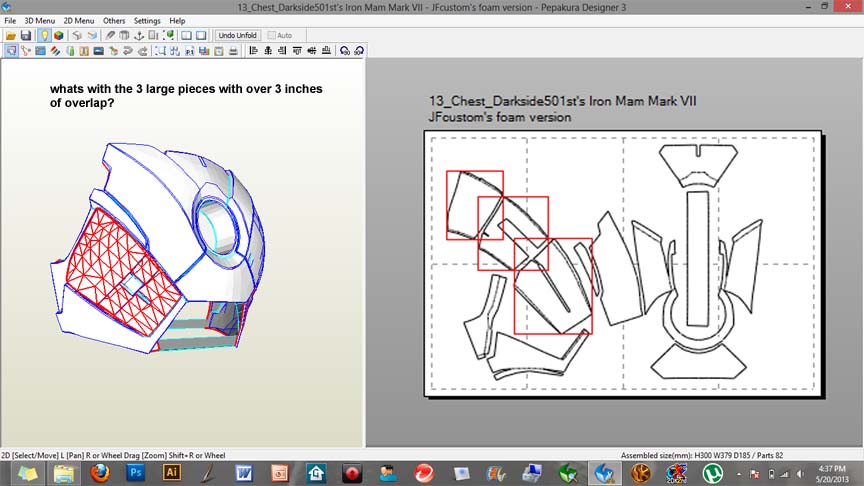The height and width of the screenshot is (486, 864).
Task: Click the colored cube texture icon
Action: tap(58, 35)
